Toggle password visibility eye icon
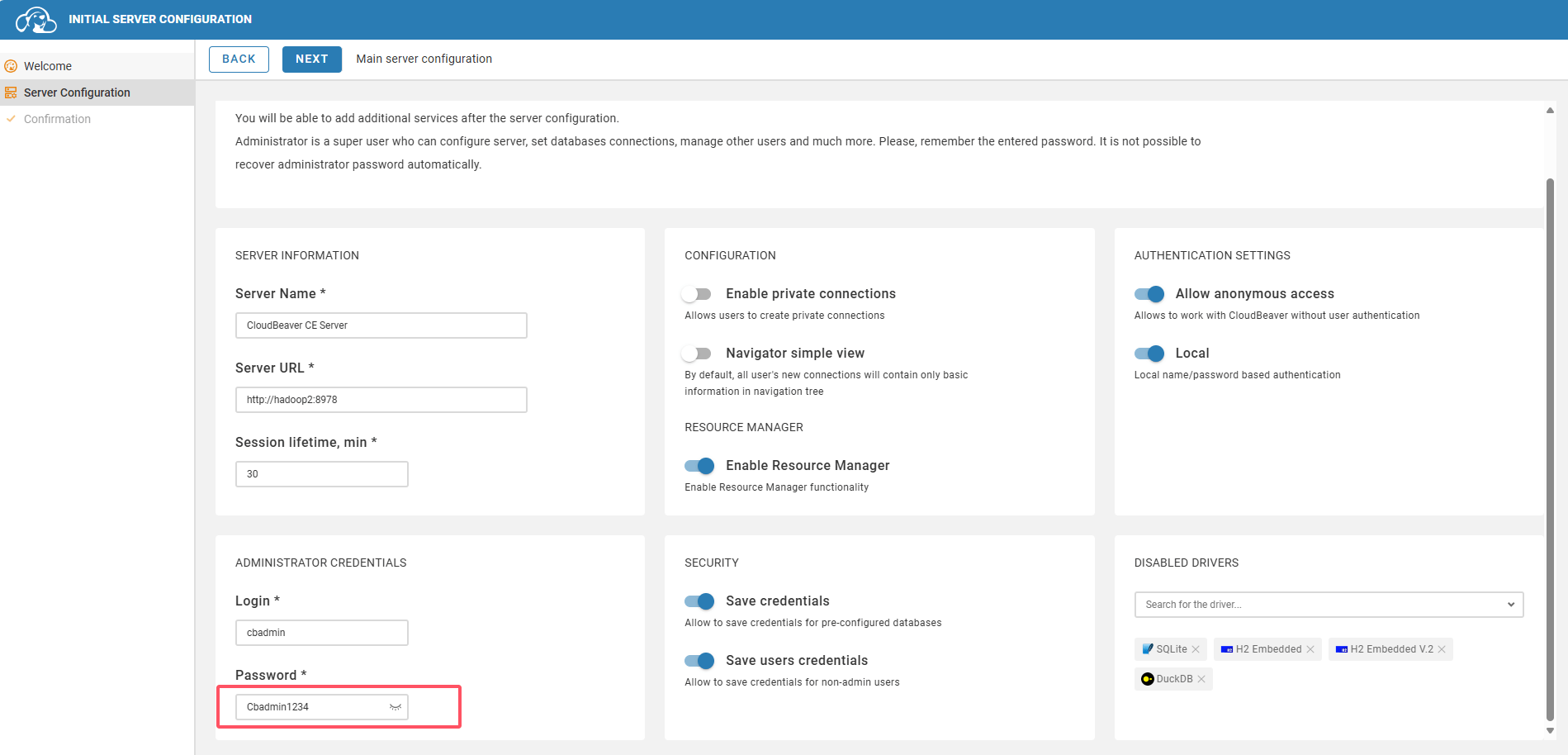Image resolution: width=1568 pixels, height=755 pixels. point(396,707)
